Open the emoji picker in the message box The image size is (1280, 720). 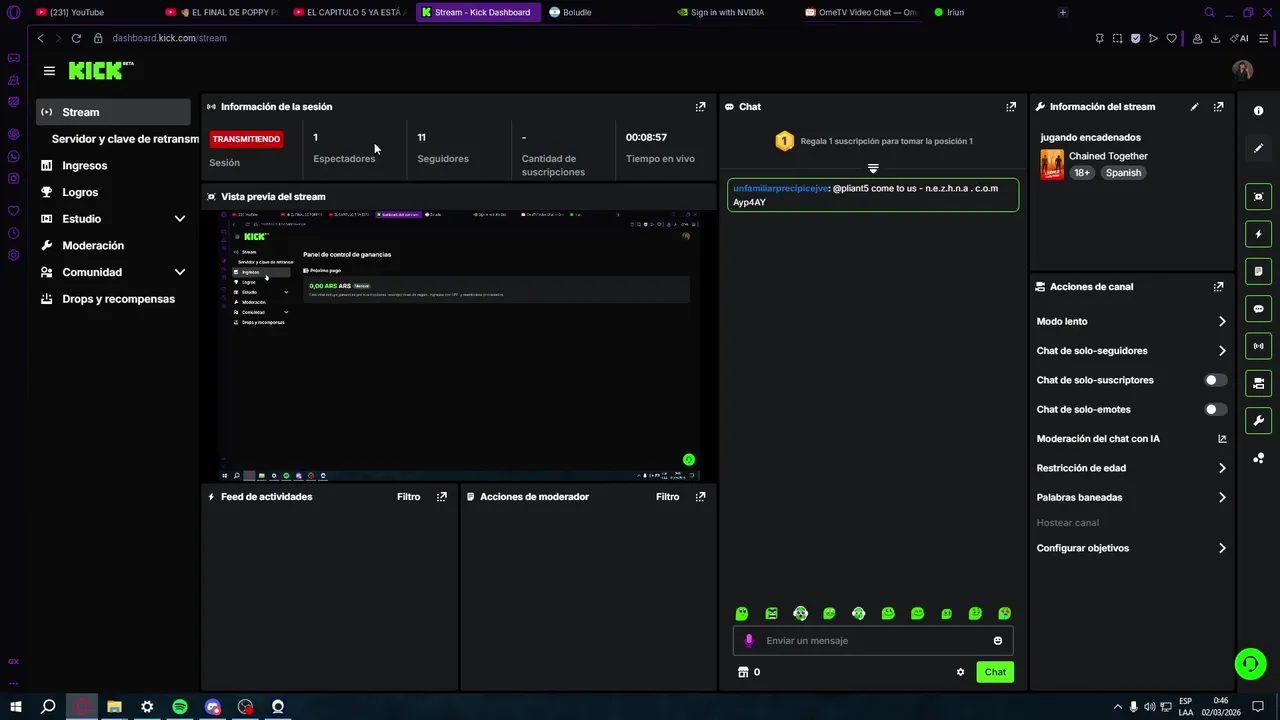tap(997, 641)
